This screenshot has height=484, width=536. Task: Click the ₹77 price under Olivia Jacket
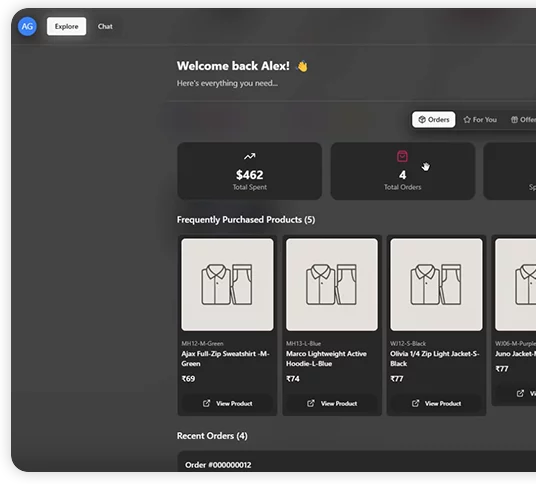(x=397, y=379)
